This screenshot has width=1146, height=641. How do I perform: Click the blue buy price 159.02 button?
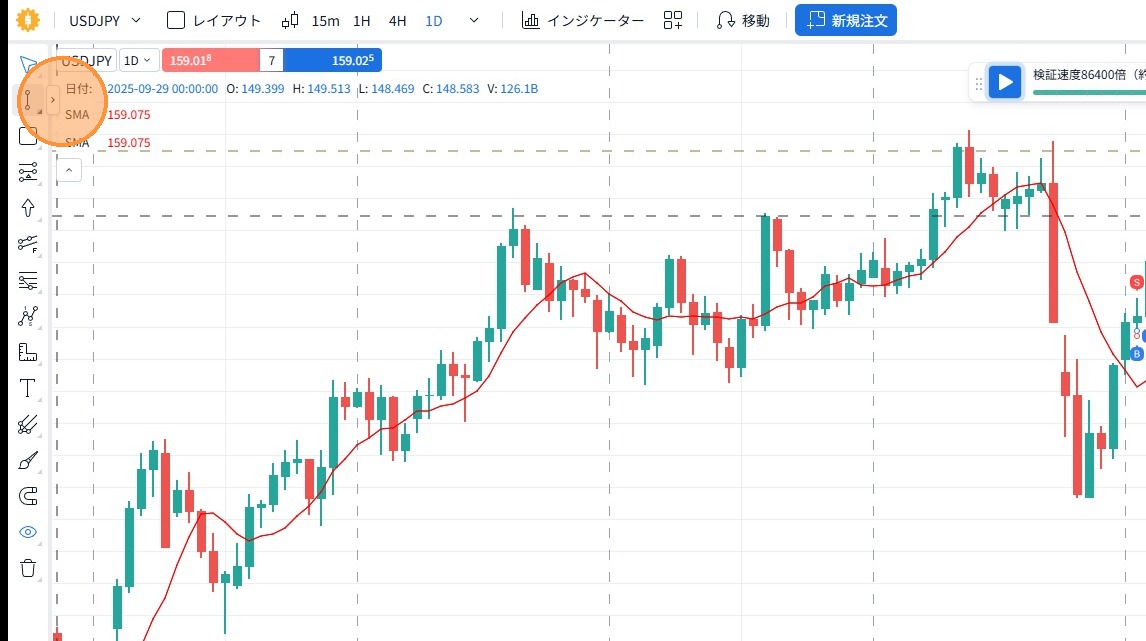click(x=333, y=60)
